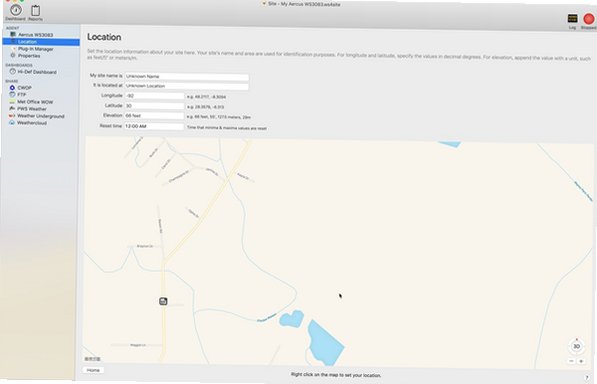Select the Aercus WS3083 agent icon
597x384 pixels.
tap(13, 34)
